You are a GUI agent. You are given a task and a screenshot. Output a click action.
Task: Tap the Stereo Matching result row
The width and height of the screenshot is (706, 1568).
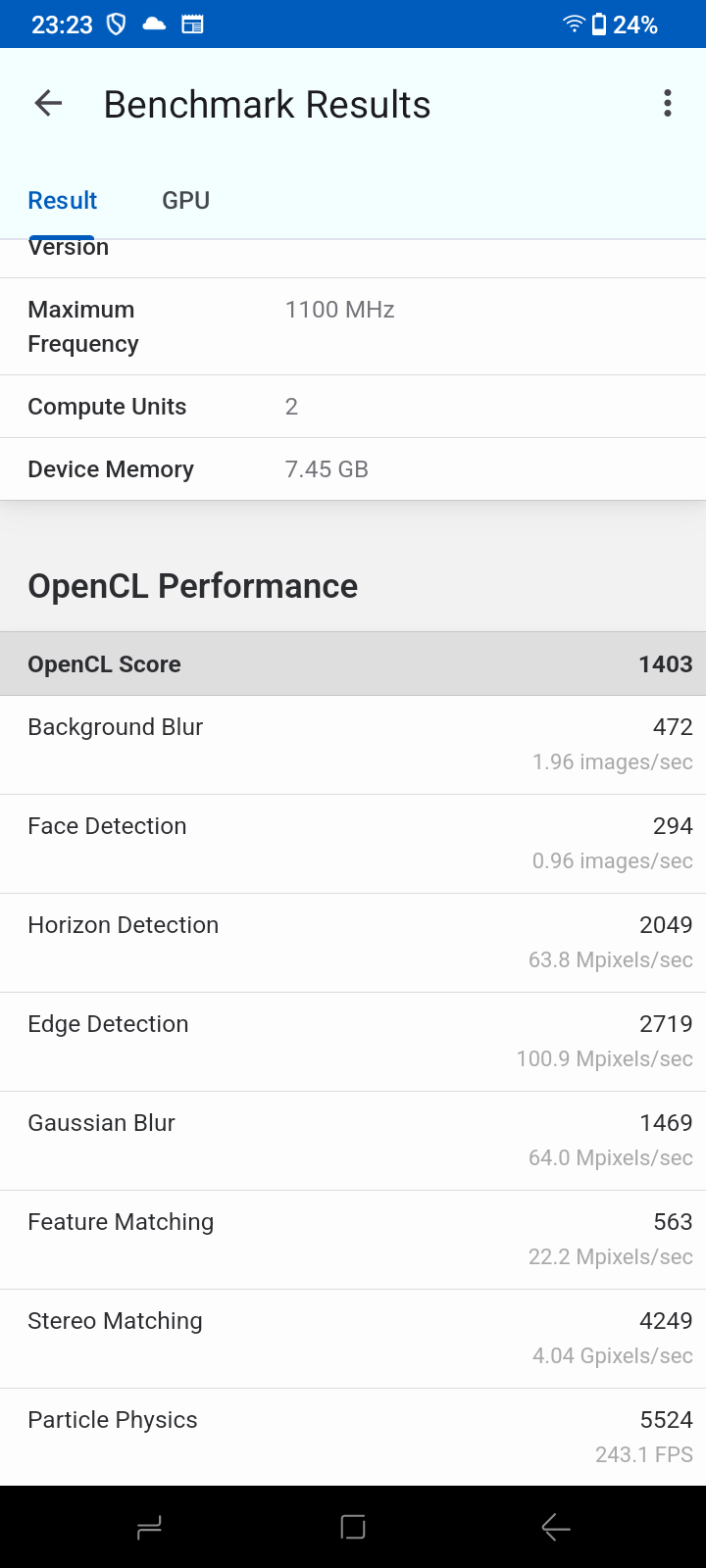tap(353, 1339)
